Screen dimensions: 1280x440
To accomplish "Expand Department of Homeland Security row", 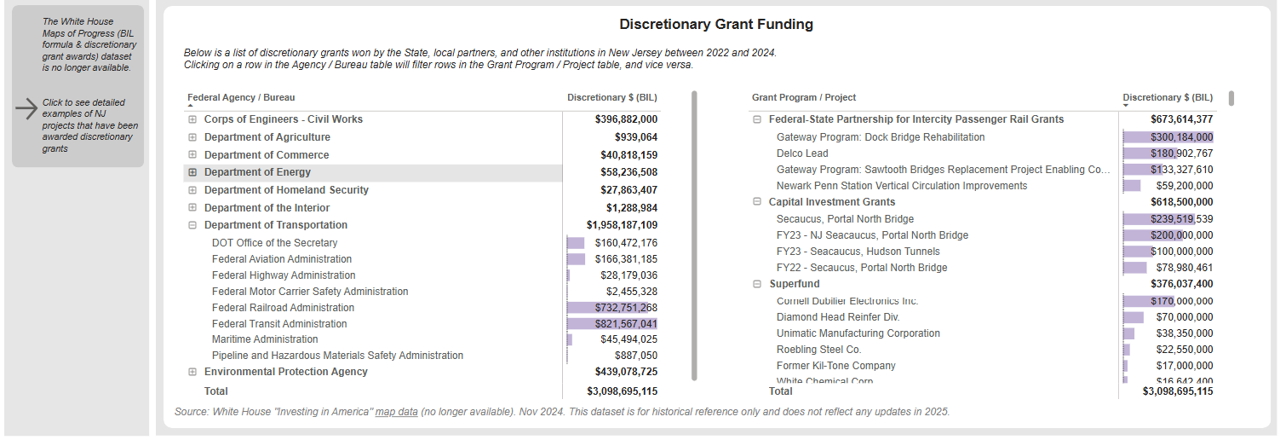I will 192,190.
